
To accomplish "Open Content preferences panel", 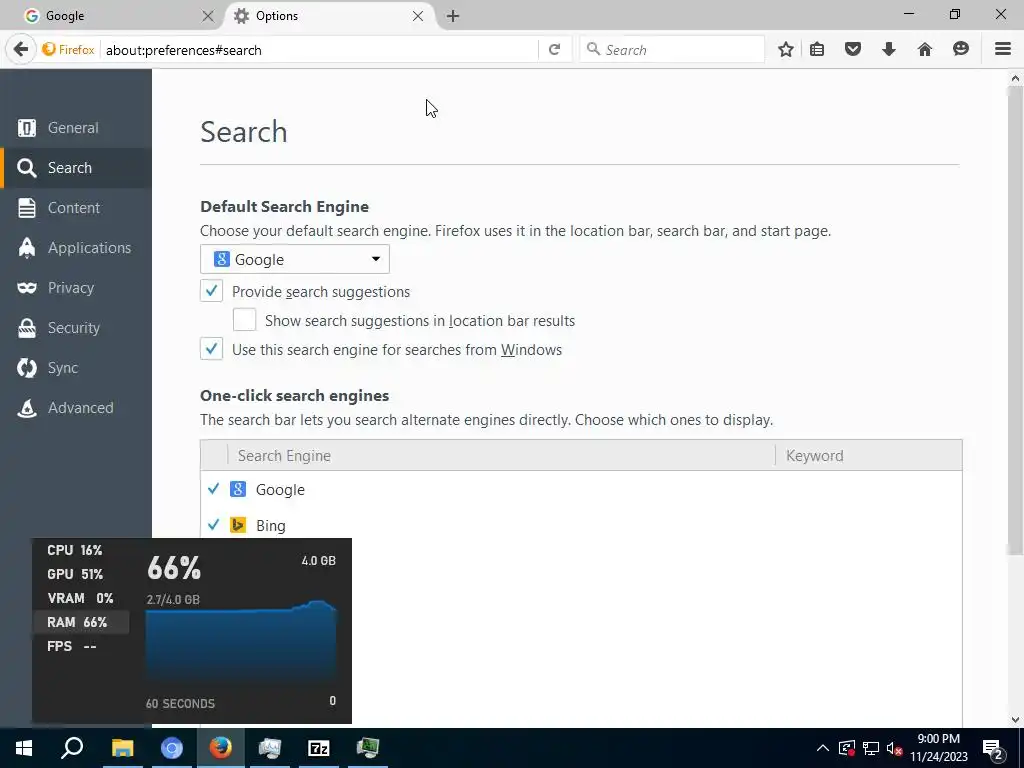I will 76,208.
